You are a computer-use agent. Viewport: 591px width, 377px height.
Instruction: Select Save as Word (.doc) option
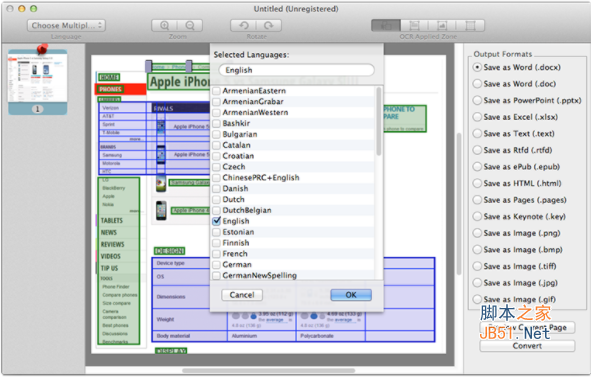tap(477, 84)
